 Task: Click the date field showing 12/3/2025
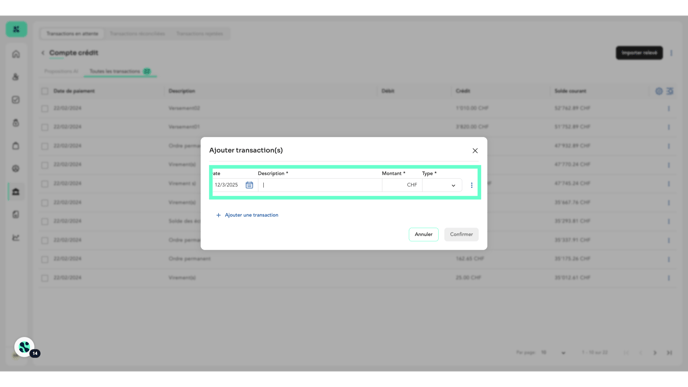(x=227, y=185)
